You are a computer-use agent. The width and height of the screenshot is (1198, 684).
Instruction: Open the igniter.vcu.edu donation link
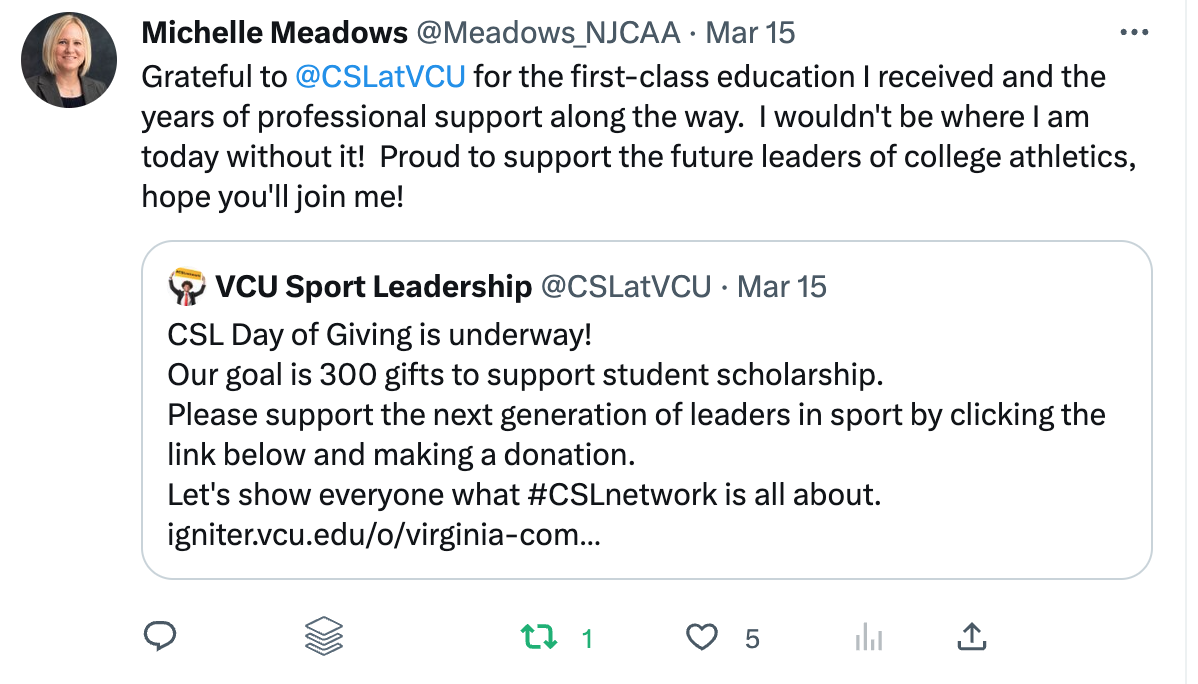click(x=384, y=535)
